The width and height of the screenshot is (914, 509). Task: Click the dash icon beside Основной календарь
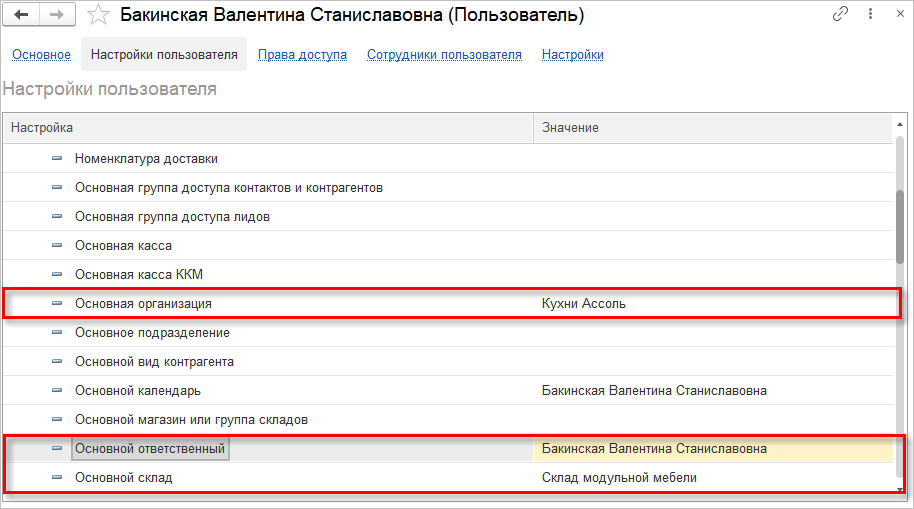pyautogui.click(x=57, y=391)
